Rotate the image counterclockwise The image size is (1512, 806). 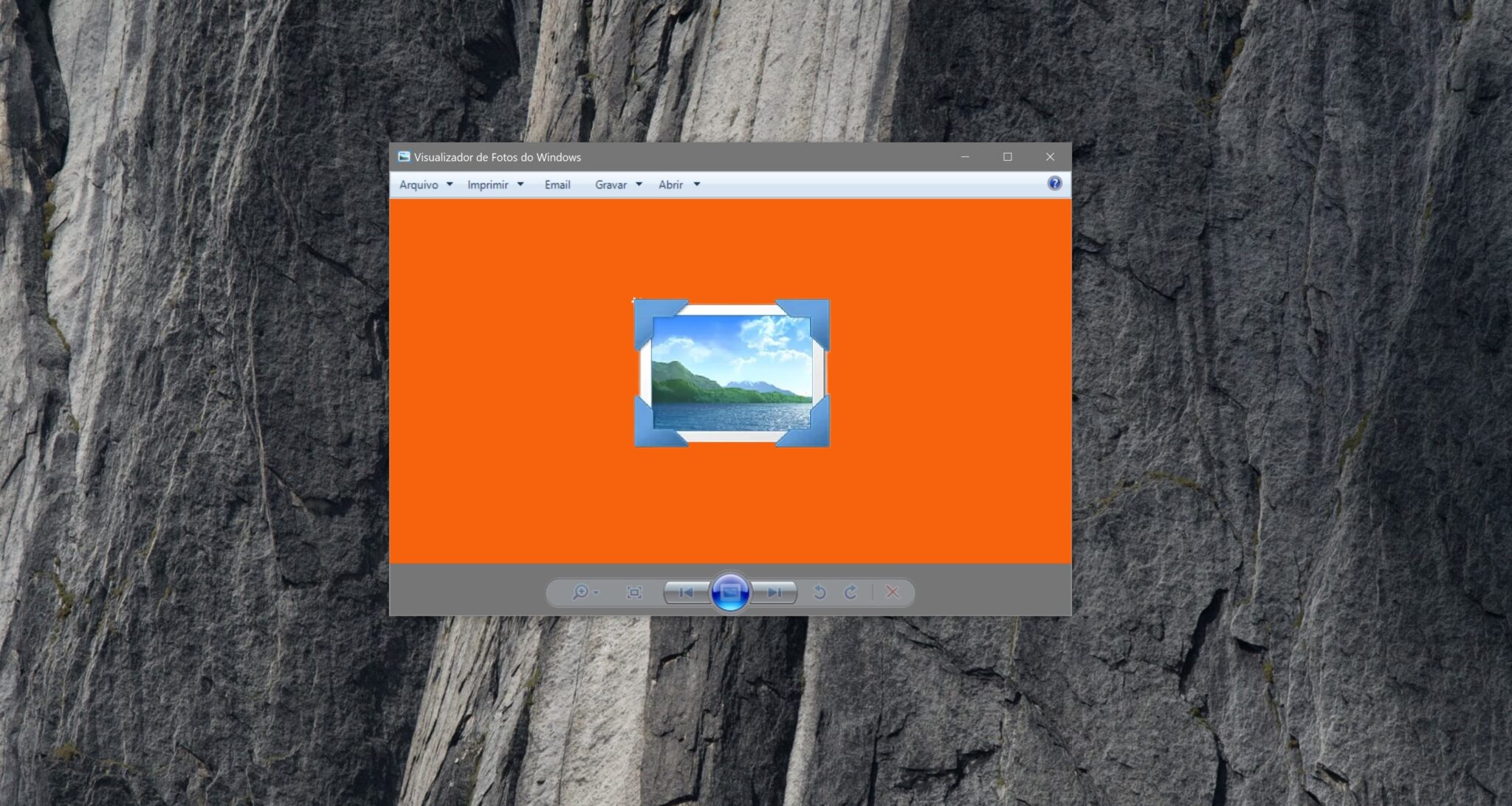819,592
